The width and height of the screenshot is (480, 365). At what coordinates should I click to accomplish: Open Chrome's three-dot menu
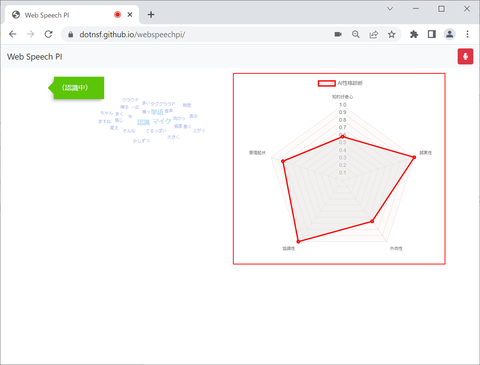pos(467,34)
